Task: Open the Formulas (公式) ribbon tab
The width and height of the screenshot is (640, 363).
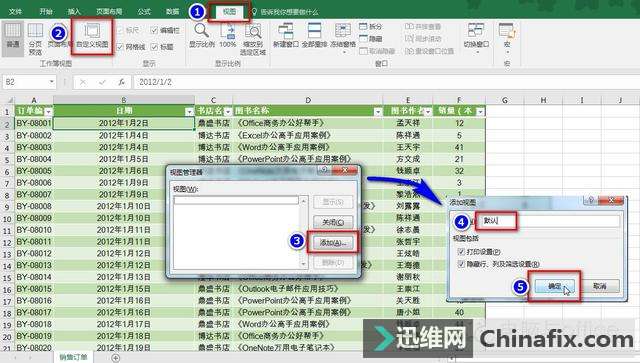Action: (x=144, y=12)
